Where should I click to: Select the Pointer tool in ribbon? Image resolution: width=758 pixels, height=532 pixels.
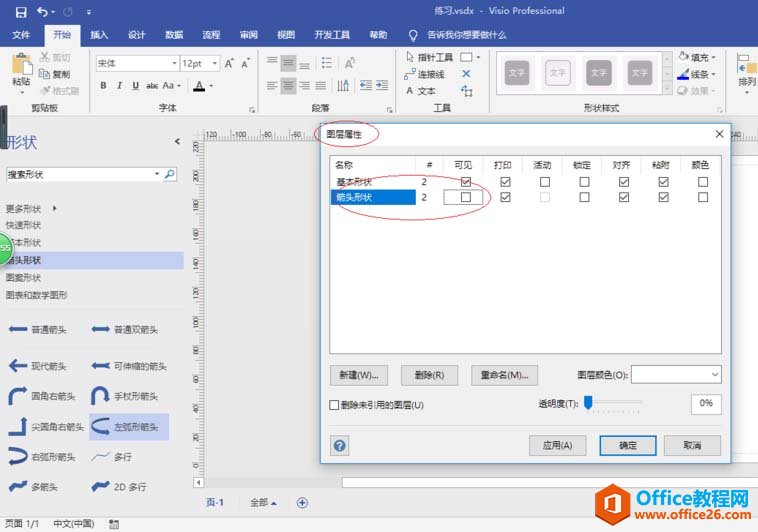411,57
